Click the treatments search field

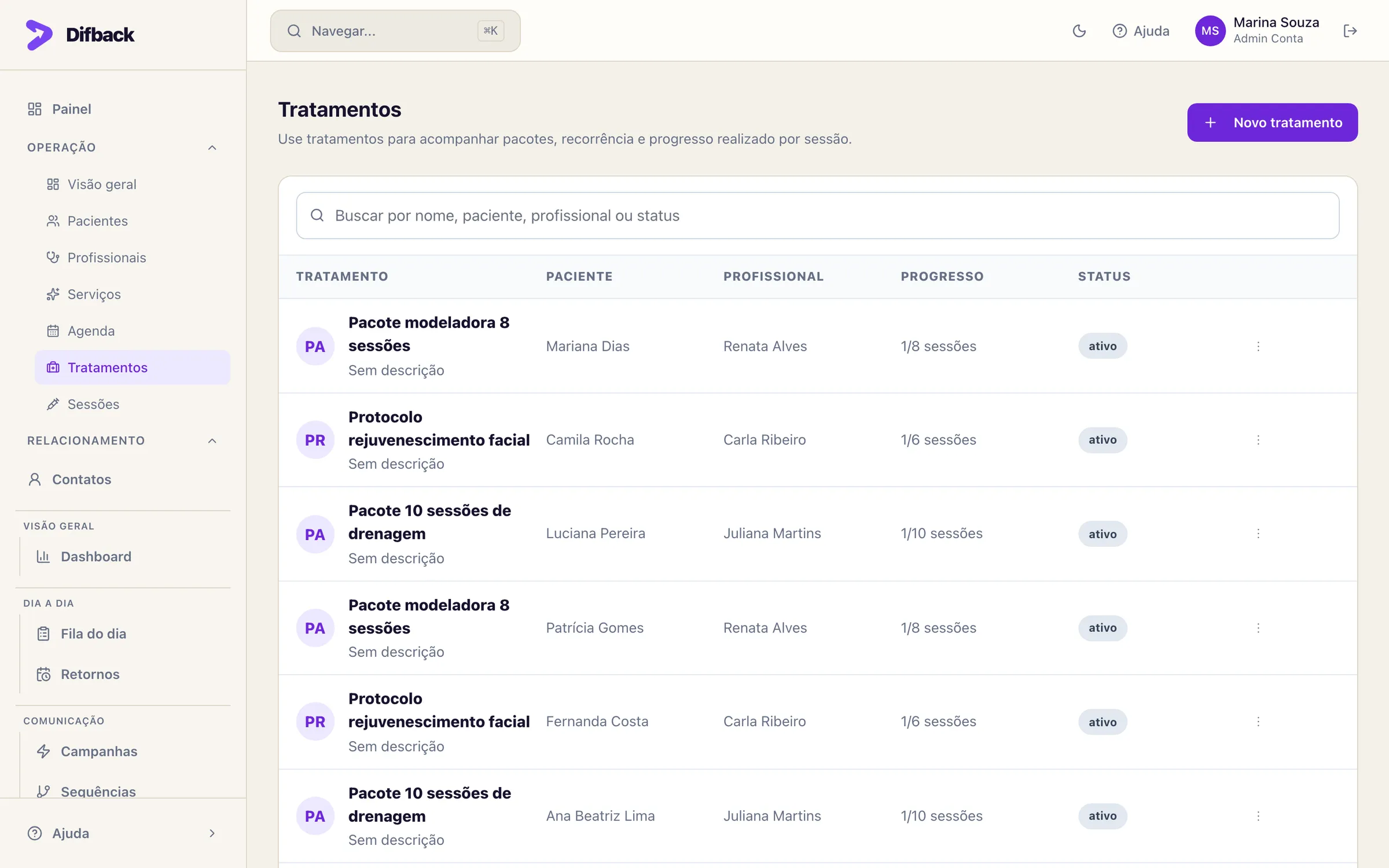[817, 216]
